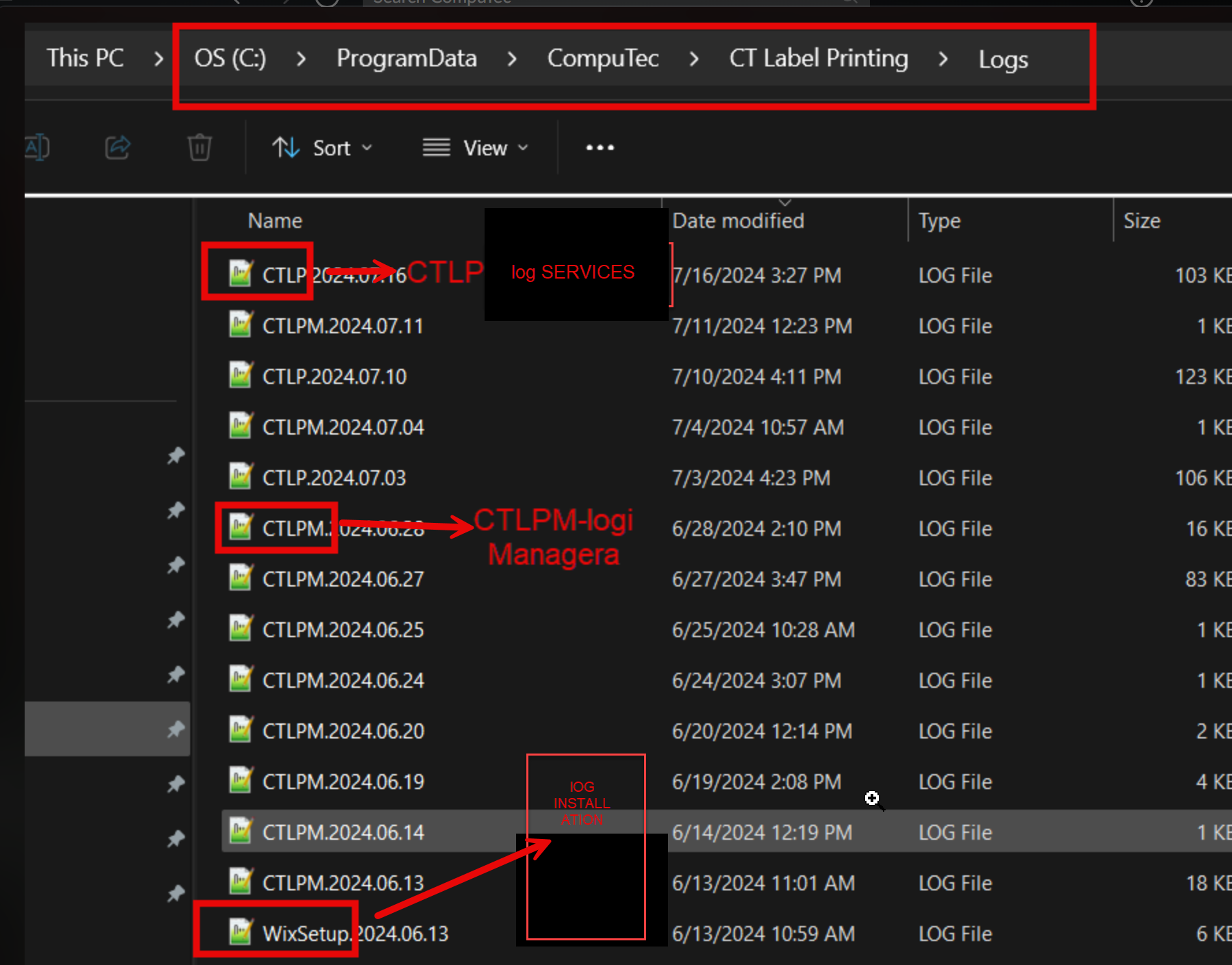Select the CTLPM.2024.06.27 log file icon

240,578
